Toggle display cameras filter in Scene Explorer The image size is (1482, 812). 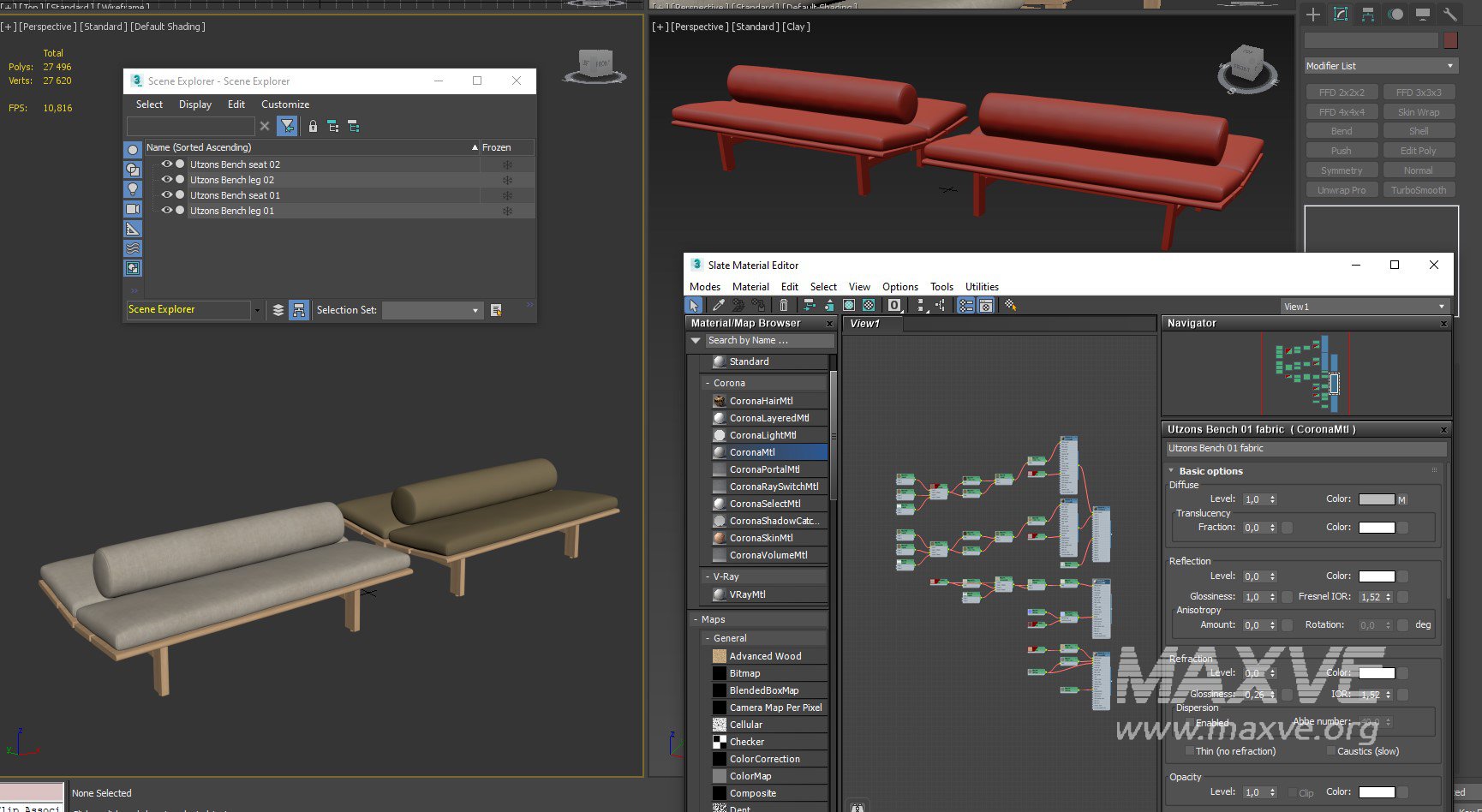tap(133, 209)
